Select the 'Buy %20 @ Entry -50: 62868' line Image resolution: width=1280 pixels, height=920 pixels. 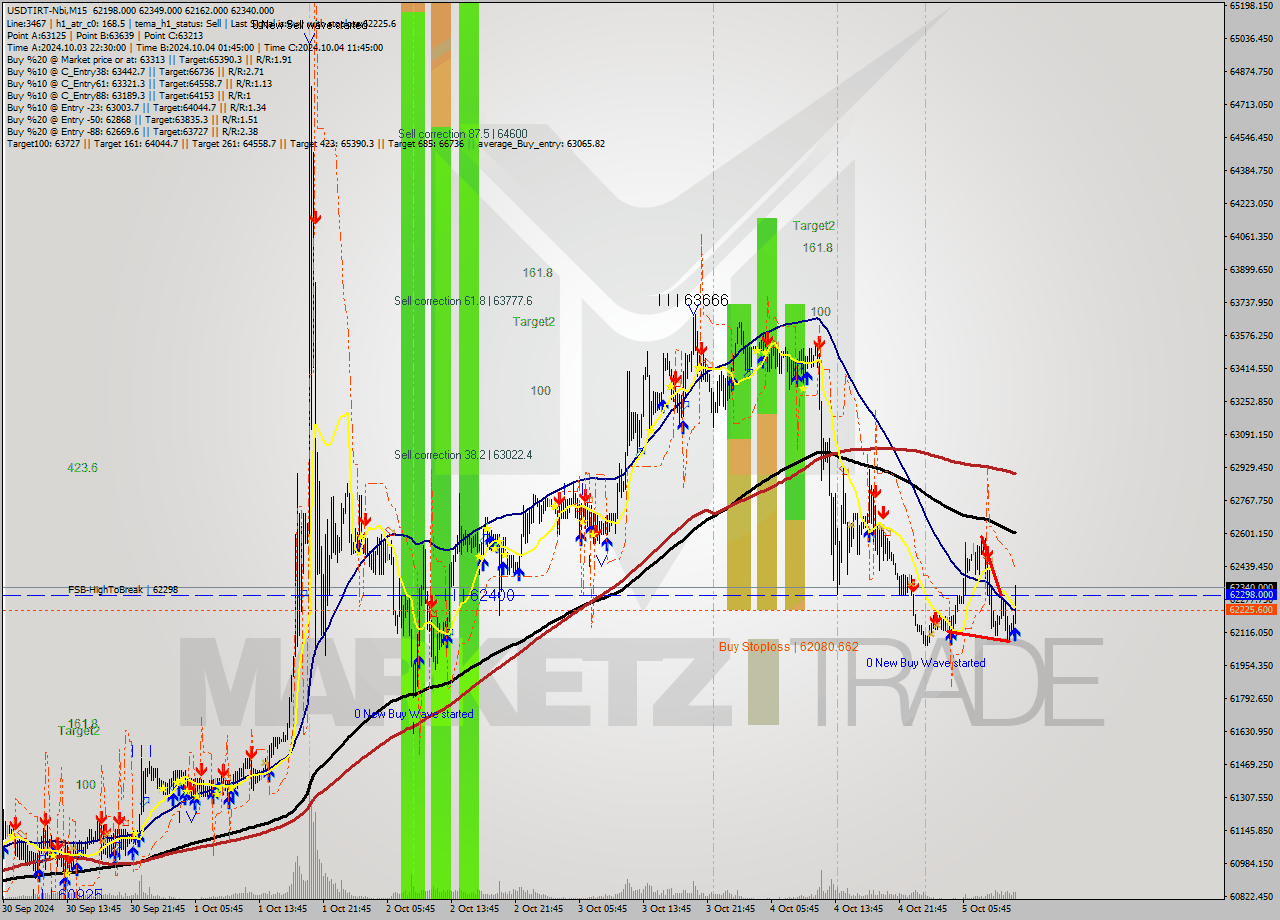[132, 119]
